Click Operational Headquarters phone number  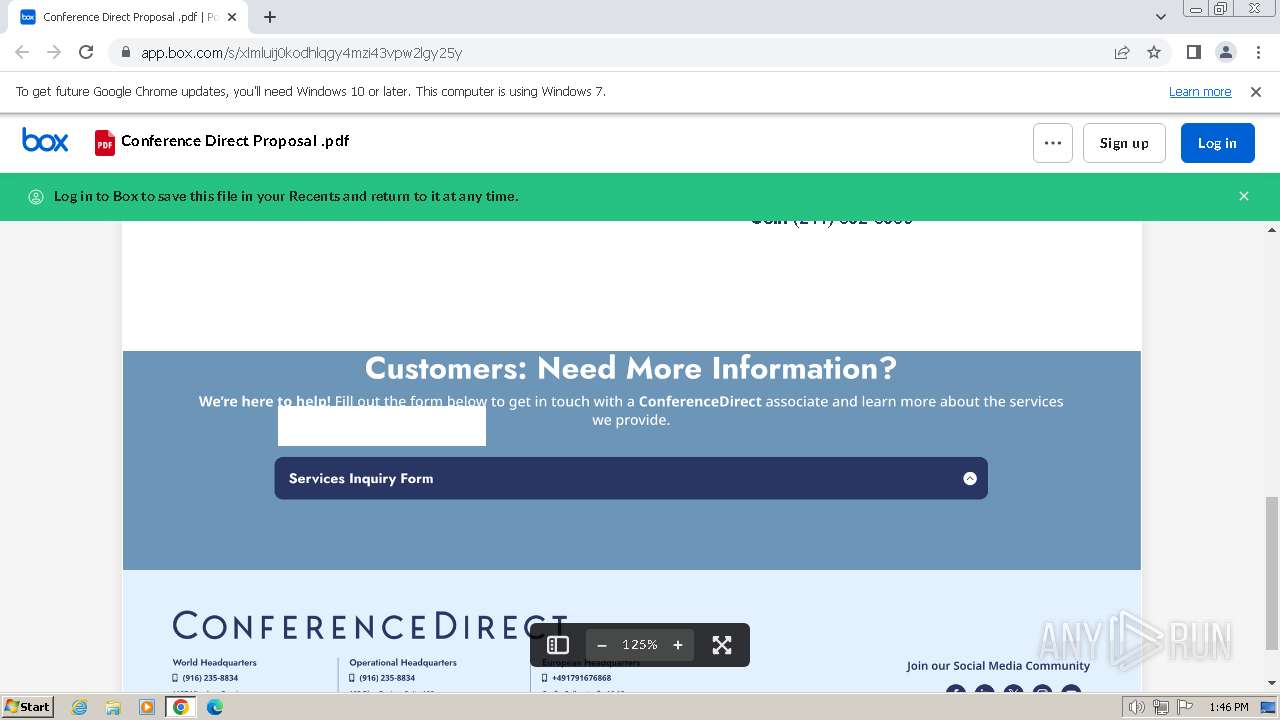coord(387,678)
